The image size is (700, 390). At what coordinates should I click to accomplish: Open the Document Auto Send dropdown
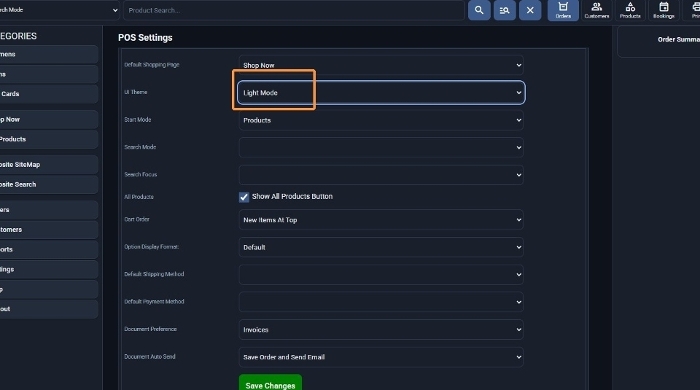381,357
